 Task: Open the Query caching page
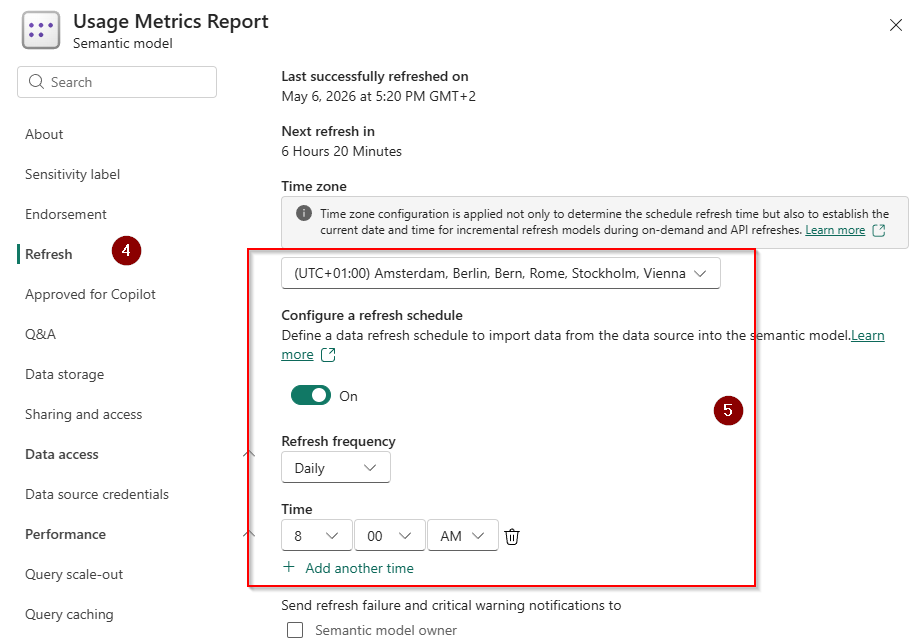(69, 614)
